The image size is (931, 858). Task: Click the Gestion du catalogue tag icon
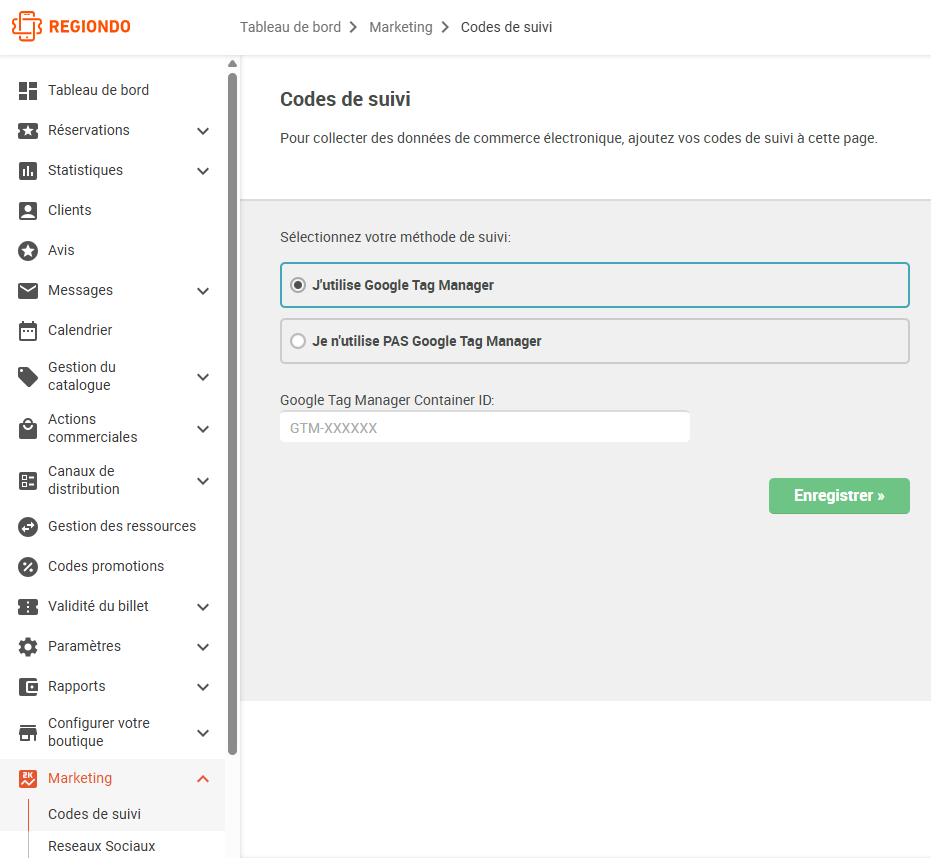pos(28,376)
